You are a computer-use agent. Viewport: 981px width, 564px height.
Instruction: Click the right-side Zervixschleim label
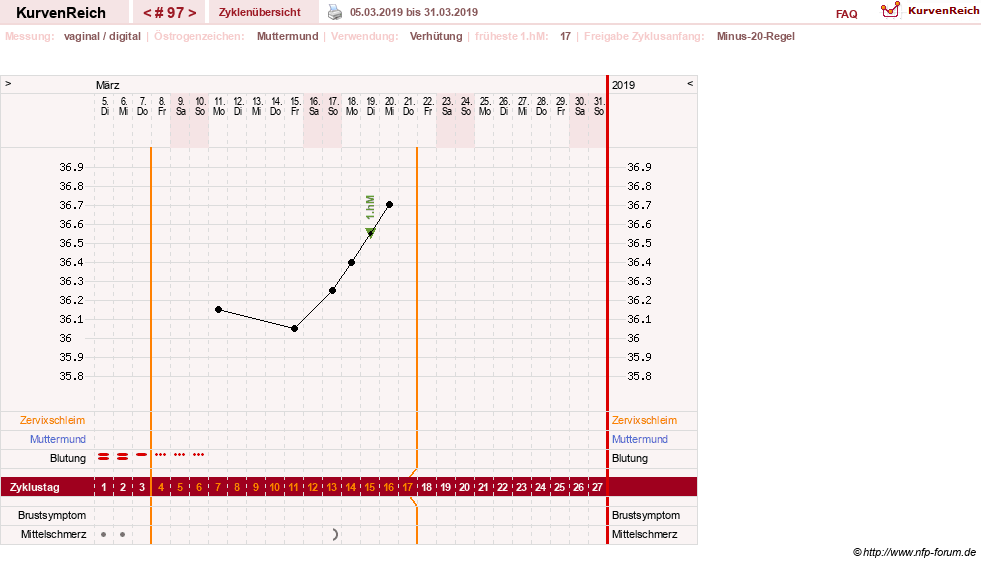point(644,420)
